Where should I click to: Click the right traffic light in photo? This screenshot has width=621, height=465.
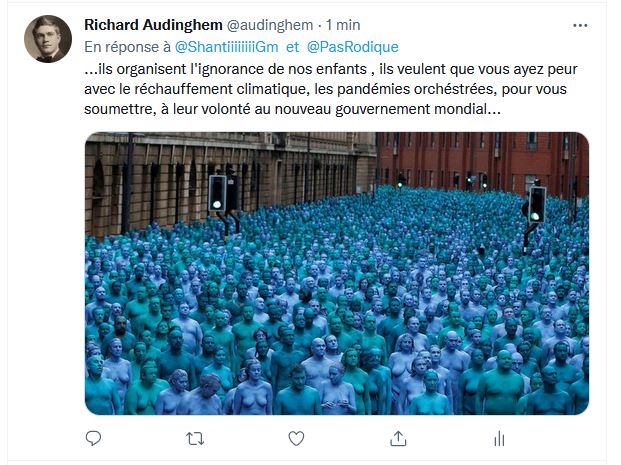pyautogui.click(x=537, y=205)
